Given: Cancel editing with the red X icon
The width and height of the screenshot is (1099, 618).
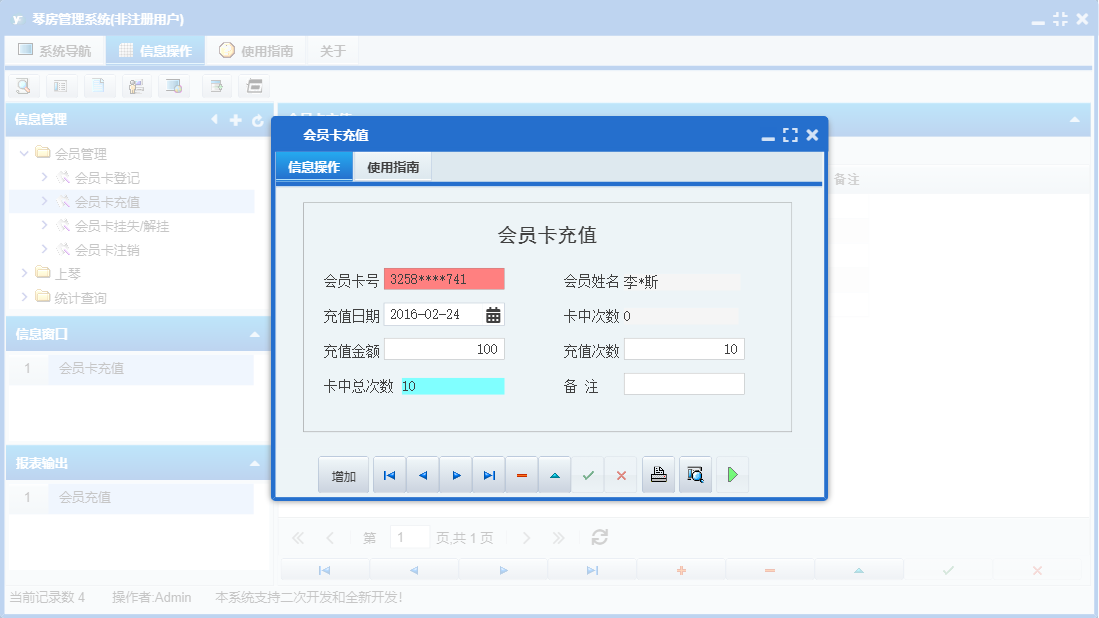Looking at the screenshot, I should [620, 474].
